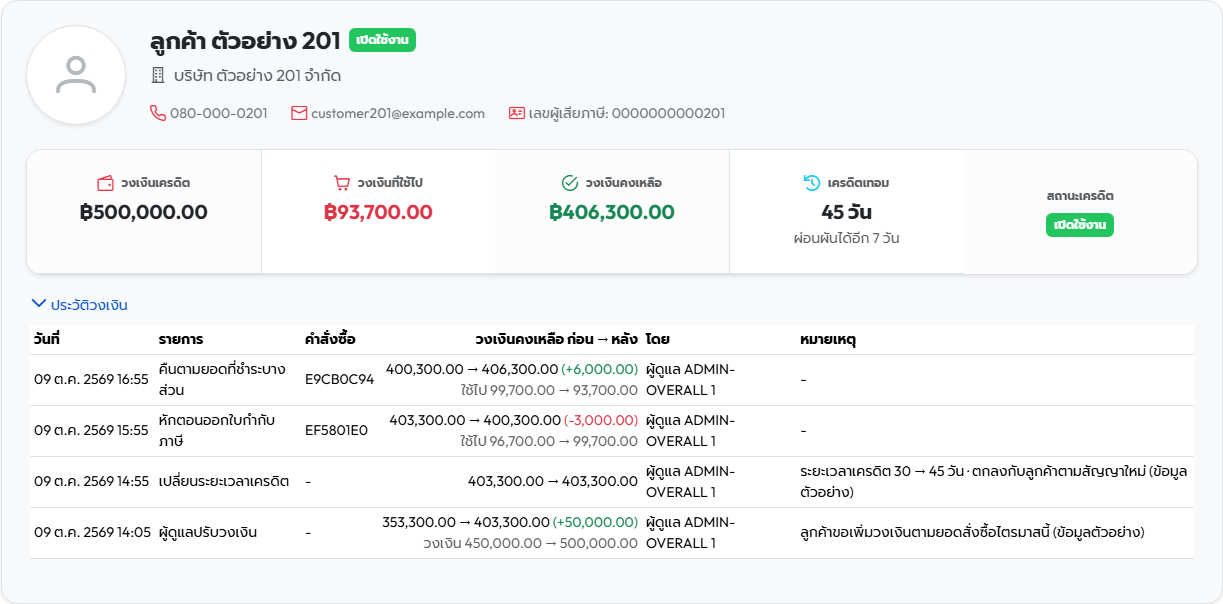Click the order code EF5801E0
Image resolution: width=1223 pixels, height=604 pixels.
(x=337, y=430)
